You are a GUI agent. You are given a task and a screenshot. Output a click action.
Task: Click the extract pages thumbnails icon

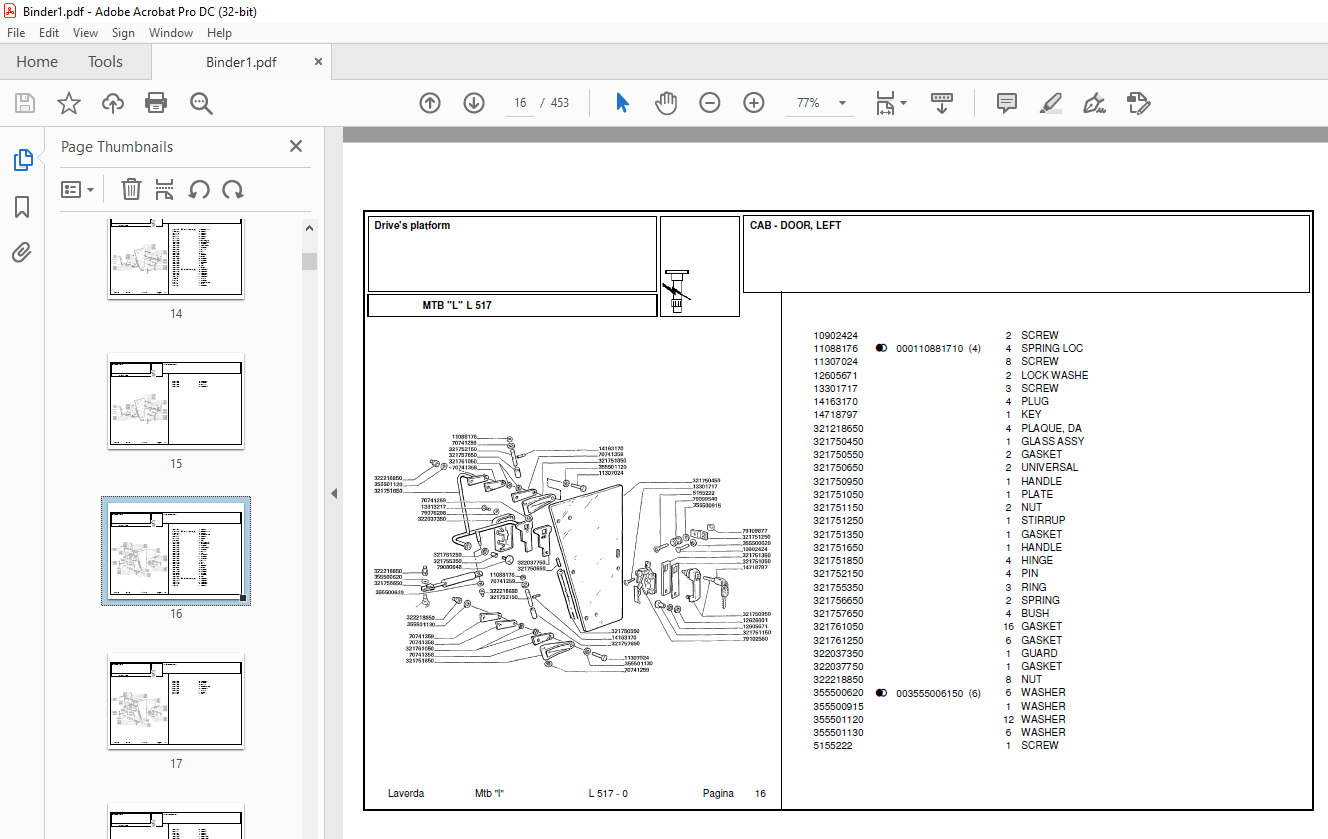pyautogui.click(x=165, y=189)
